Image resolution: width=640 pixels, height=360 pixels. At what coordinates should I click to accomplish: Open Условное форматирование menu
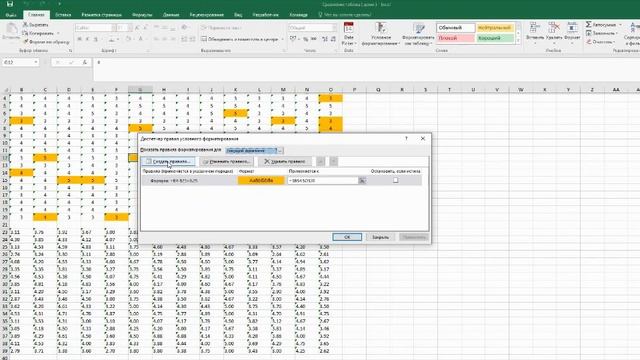381,34
